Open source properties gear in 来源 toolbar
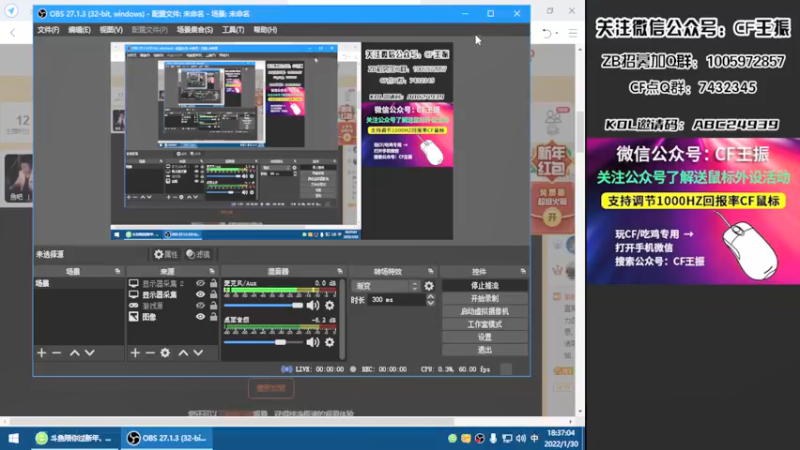The height and width of the screenshot is (450, 800). 165,353
